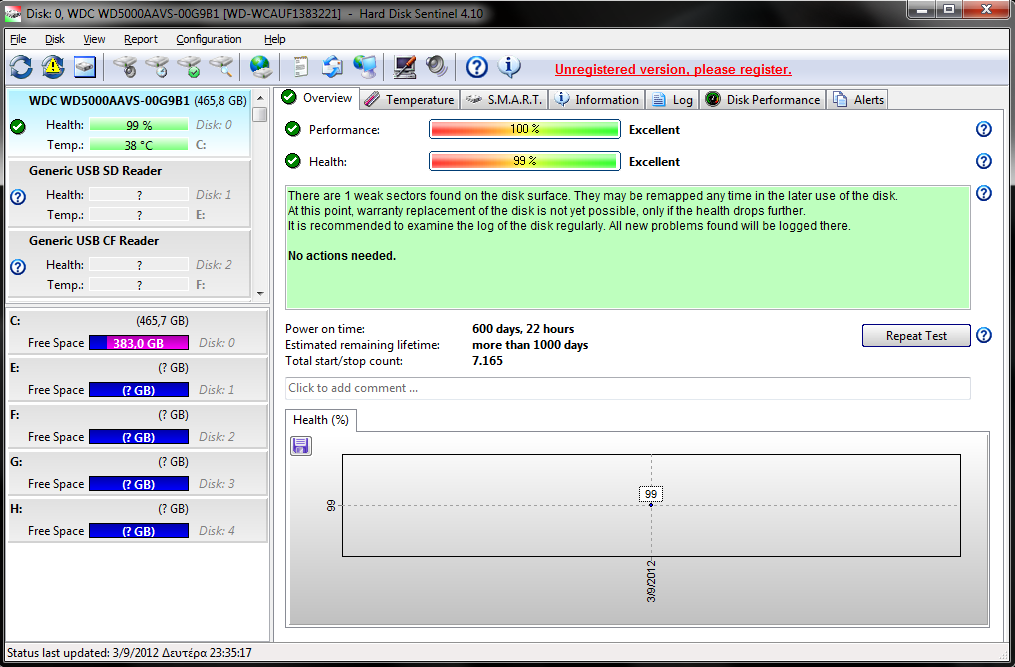
Task: Click the save graph floppy disk icon
Action: [300, 446]
